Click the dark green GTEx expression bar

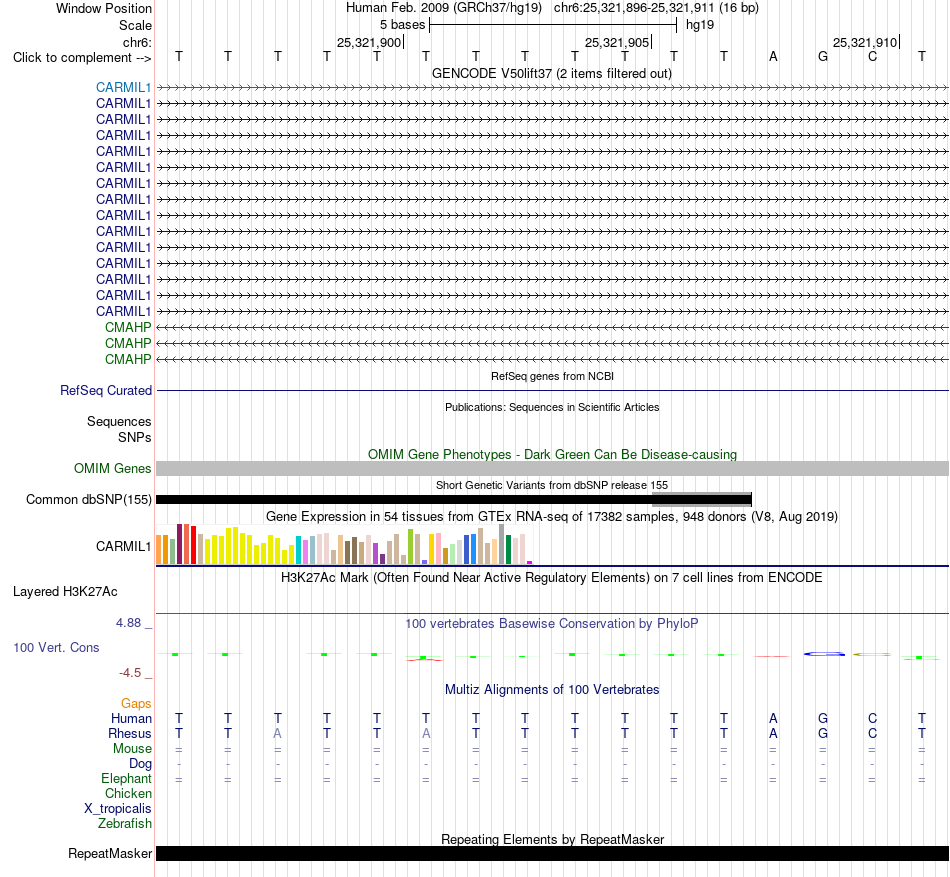point(508,550)
